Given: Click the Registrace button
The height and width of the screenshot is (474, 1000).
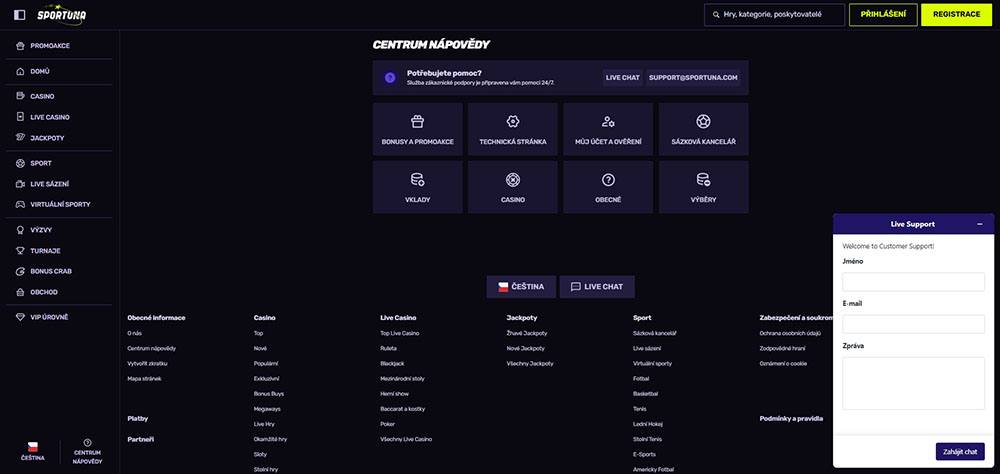Looking at the screenshot, I should [956, 15].
